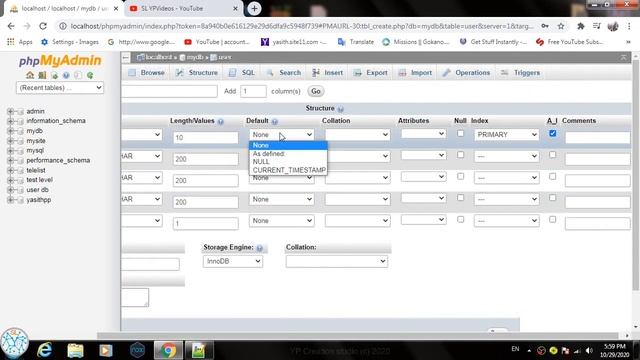Open Internet Explorer from the taskbar
This screenshot has height=360, width=640.
tap(44, 350)
